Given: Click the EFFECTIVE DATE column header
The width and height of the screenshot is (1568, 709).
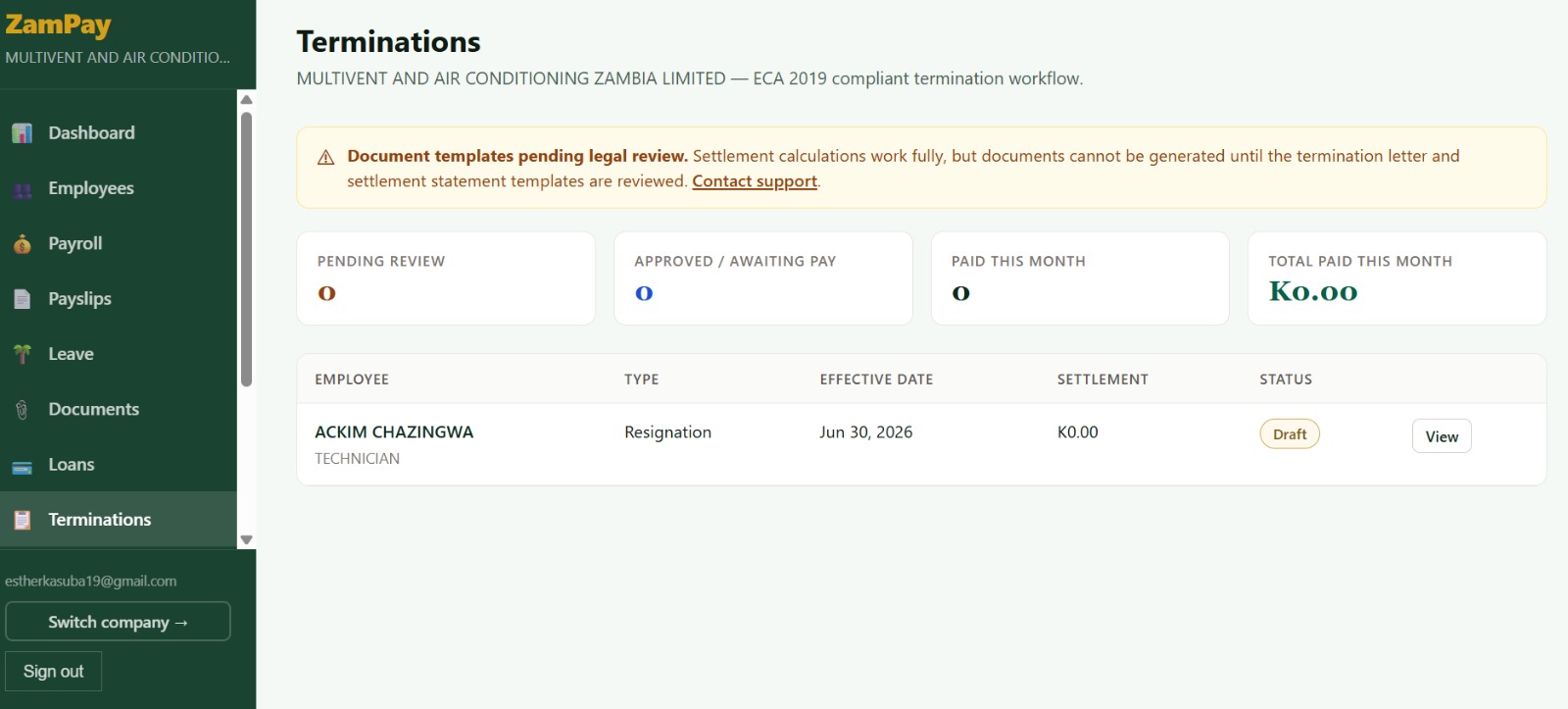Looking at the screenshot, I should [876, 380].
